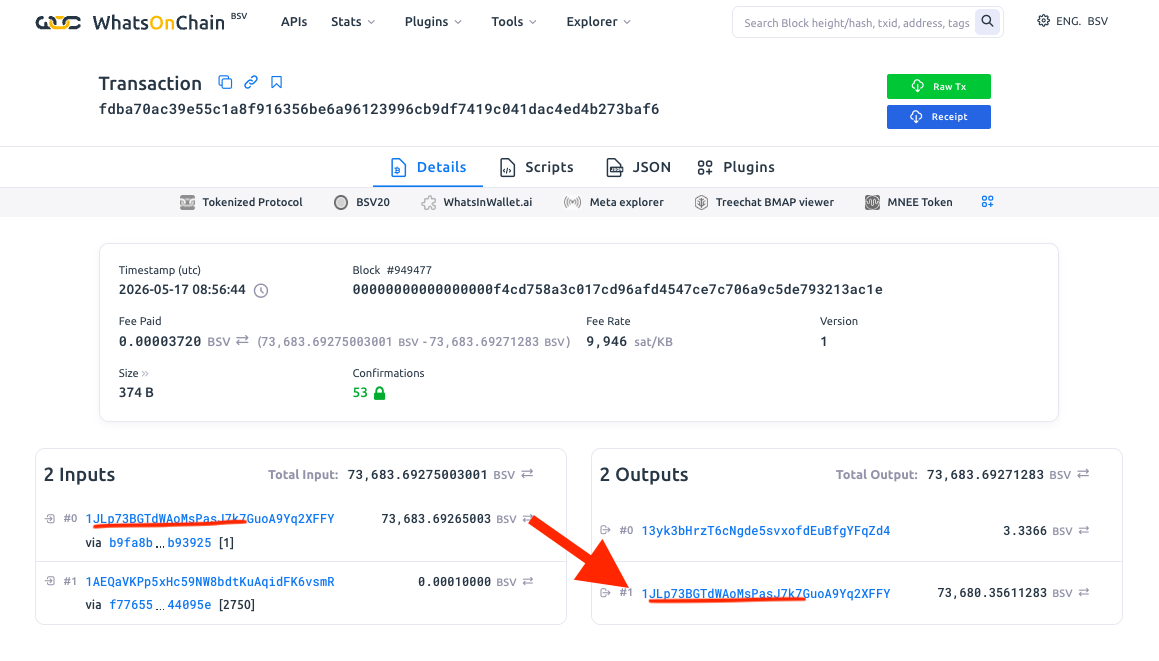Viewport: 1159px width, 661px height.
Task: Toggle currency for output #0 amount
Action: [1084, 530]
